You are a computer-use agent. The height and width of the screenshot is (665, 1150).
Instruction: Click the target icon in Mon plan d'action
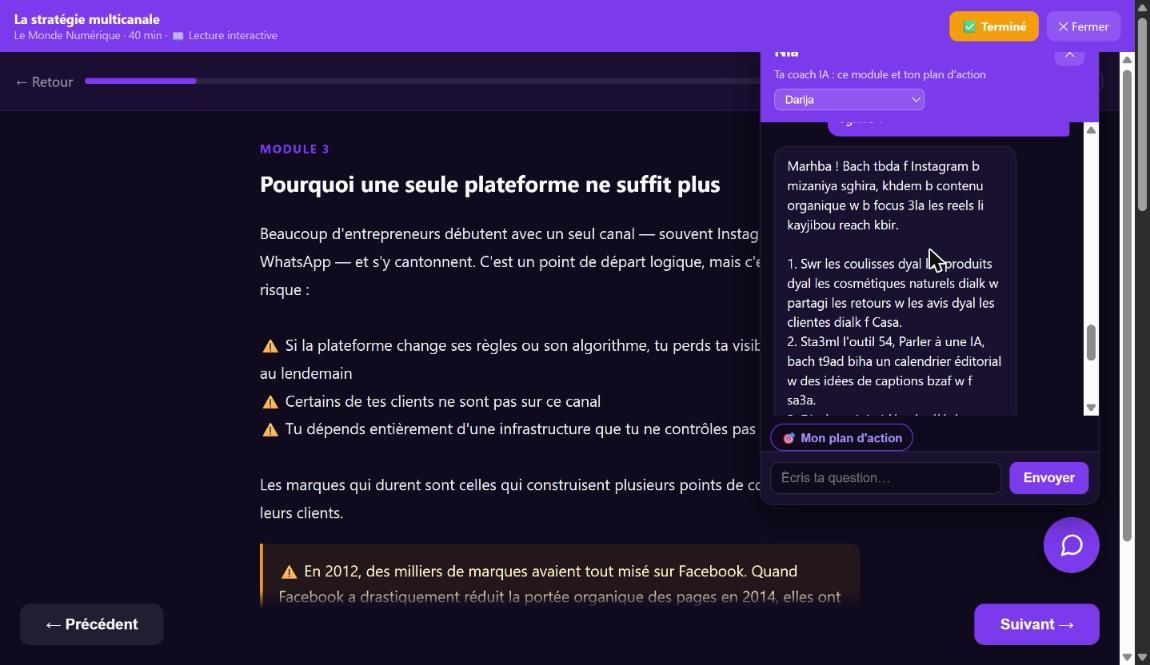click(788, 438)
